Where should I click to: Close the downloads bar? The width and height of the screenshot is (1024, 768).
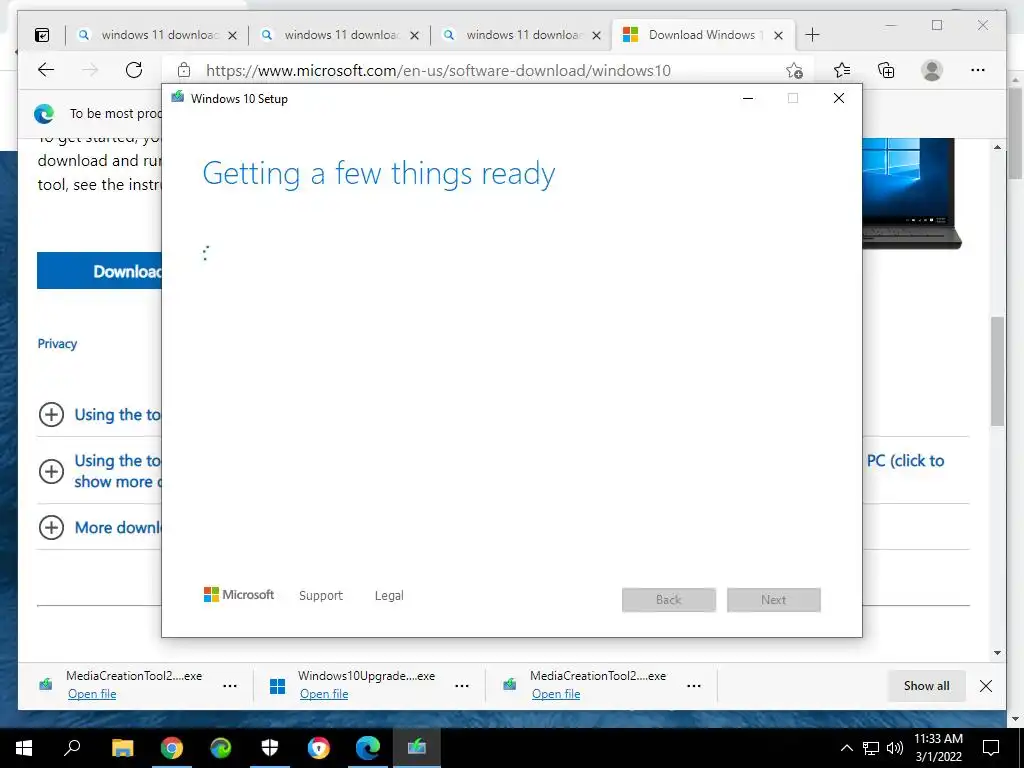(986, 686)
